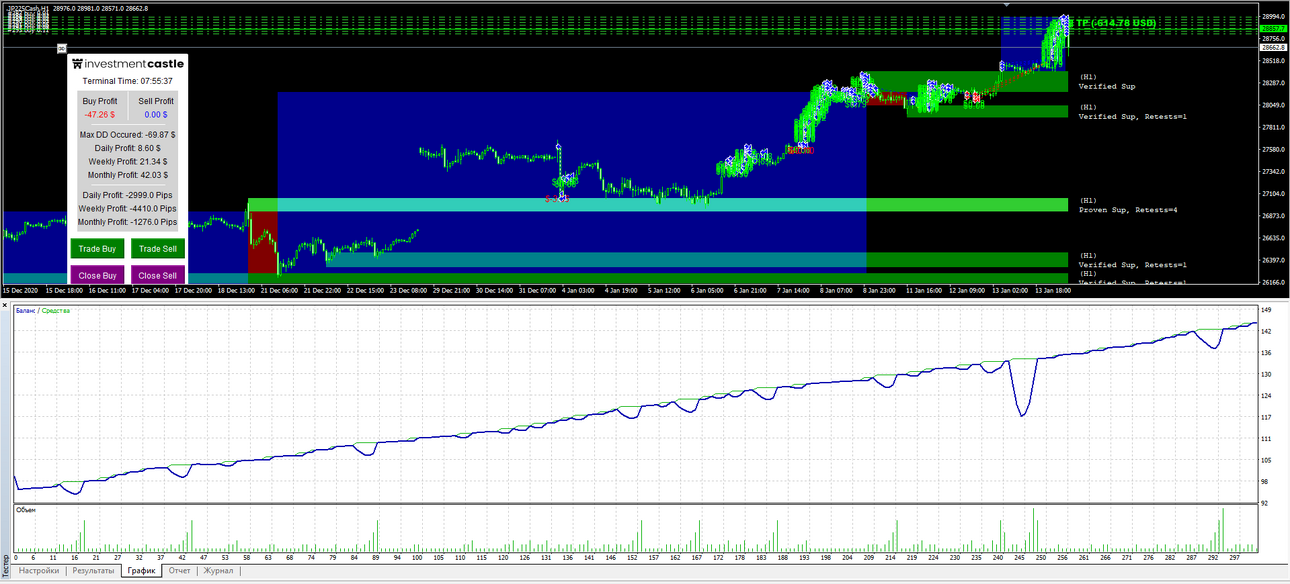1290x584 pixels.
Task: Click the vertical Тестер panel label
Action: pyautogui.click(x=5, y=564)
